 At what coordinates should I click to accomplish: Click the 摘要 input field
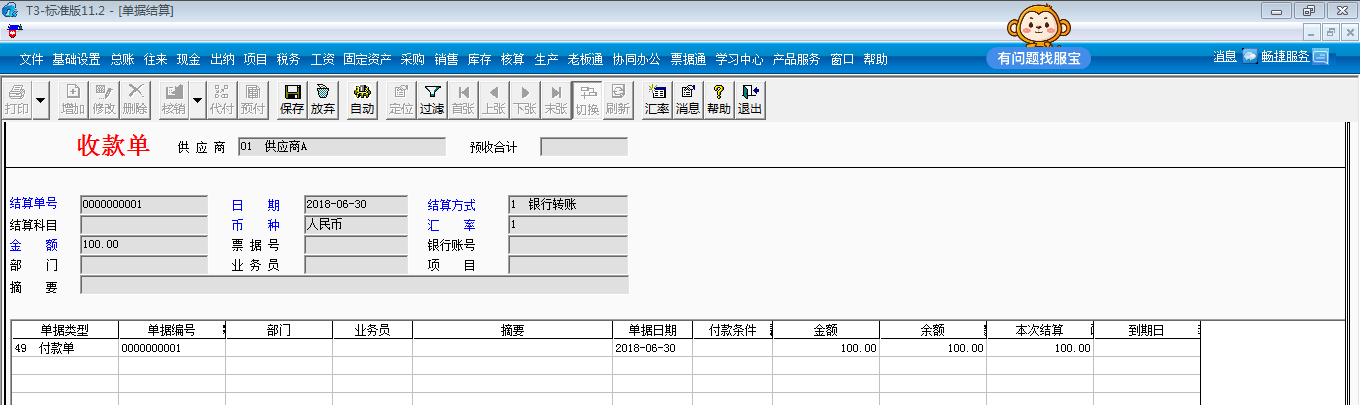click(354, 286)
